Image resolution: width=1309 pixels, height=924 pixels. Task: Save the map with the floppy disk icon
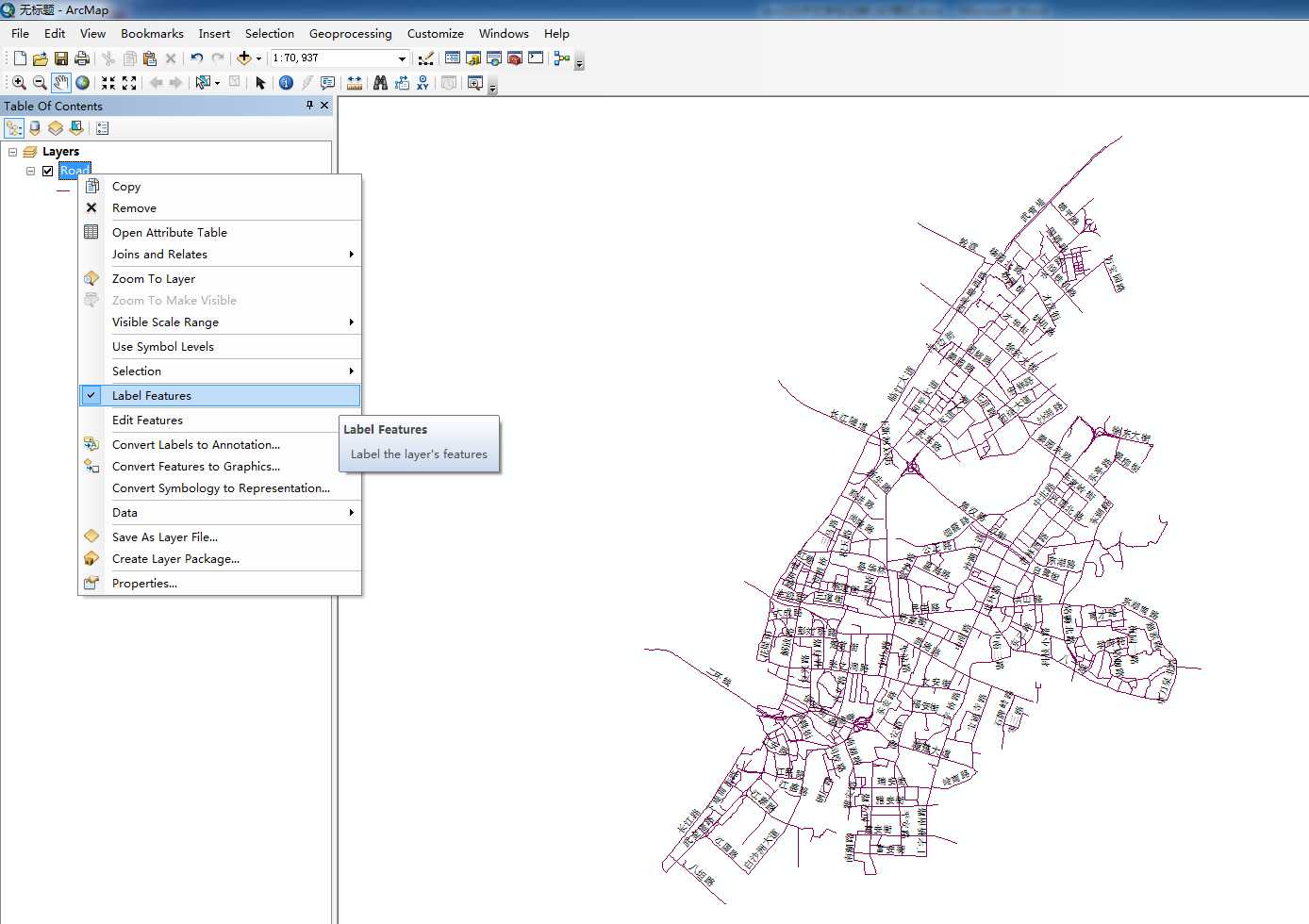click(60, 58)
